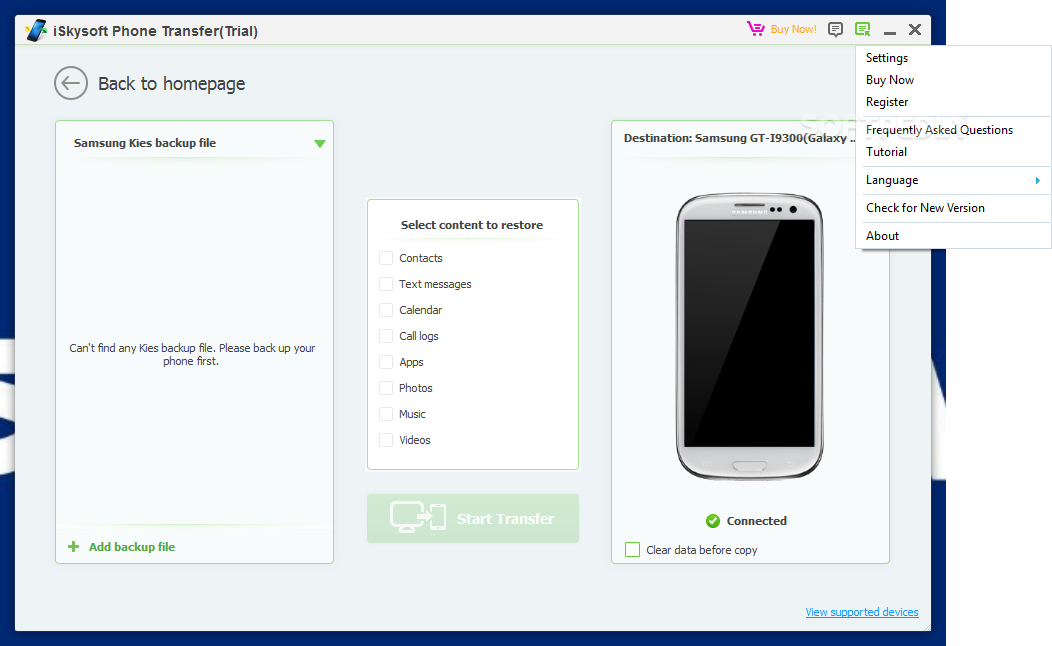
Task: Click the Can't find any Kies backup message
Action: pos(192,354)
